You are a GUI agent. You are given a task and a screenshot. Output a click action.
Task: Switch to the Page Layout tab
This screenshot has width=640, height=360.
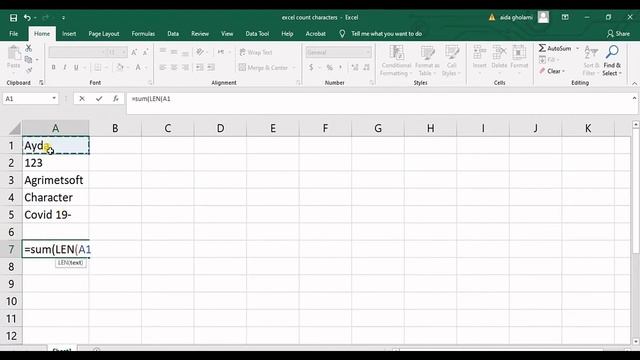[x=104, y=33]
